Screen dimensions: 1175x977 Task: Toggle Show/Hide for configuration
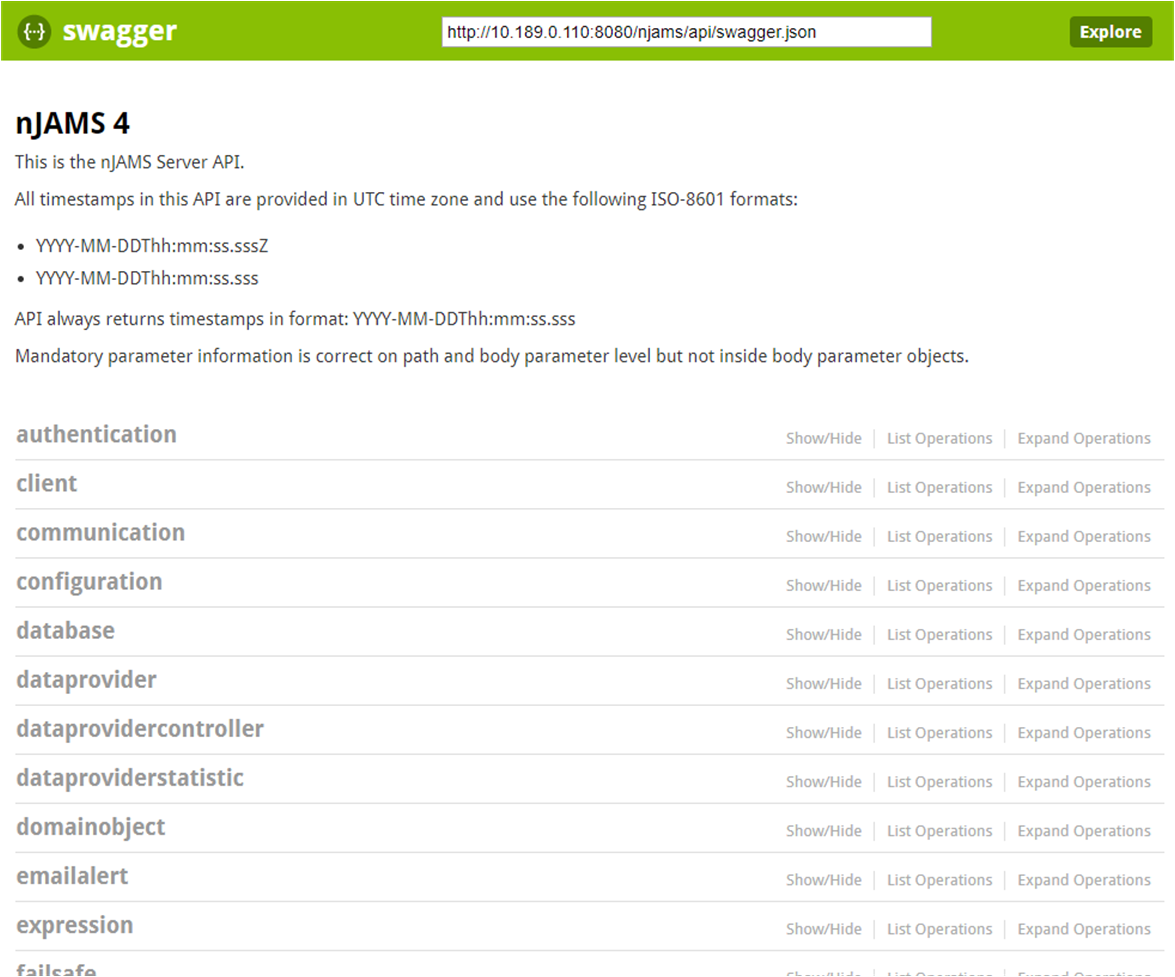click(824, 586)
